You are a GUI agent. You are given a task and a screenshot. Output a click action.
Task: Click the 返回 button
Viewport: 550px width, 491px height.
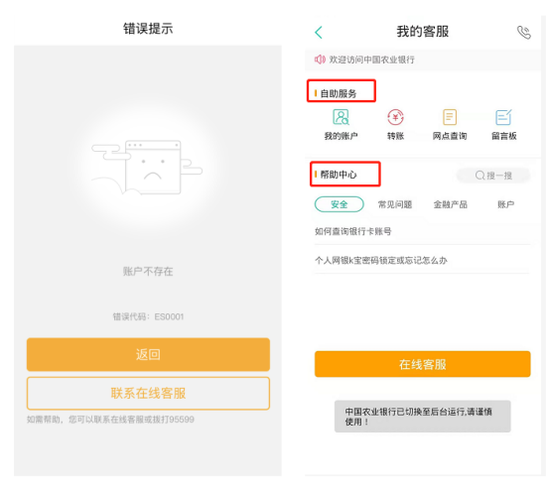(x=148, y=354)
